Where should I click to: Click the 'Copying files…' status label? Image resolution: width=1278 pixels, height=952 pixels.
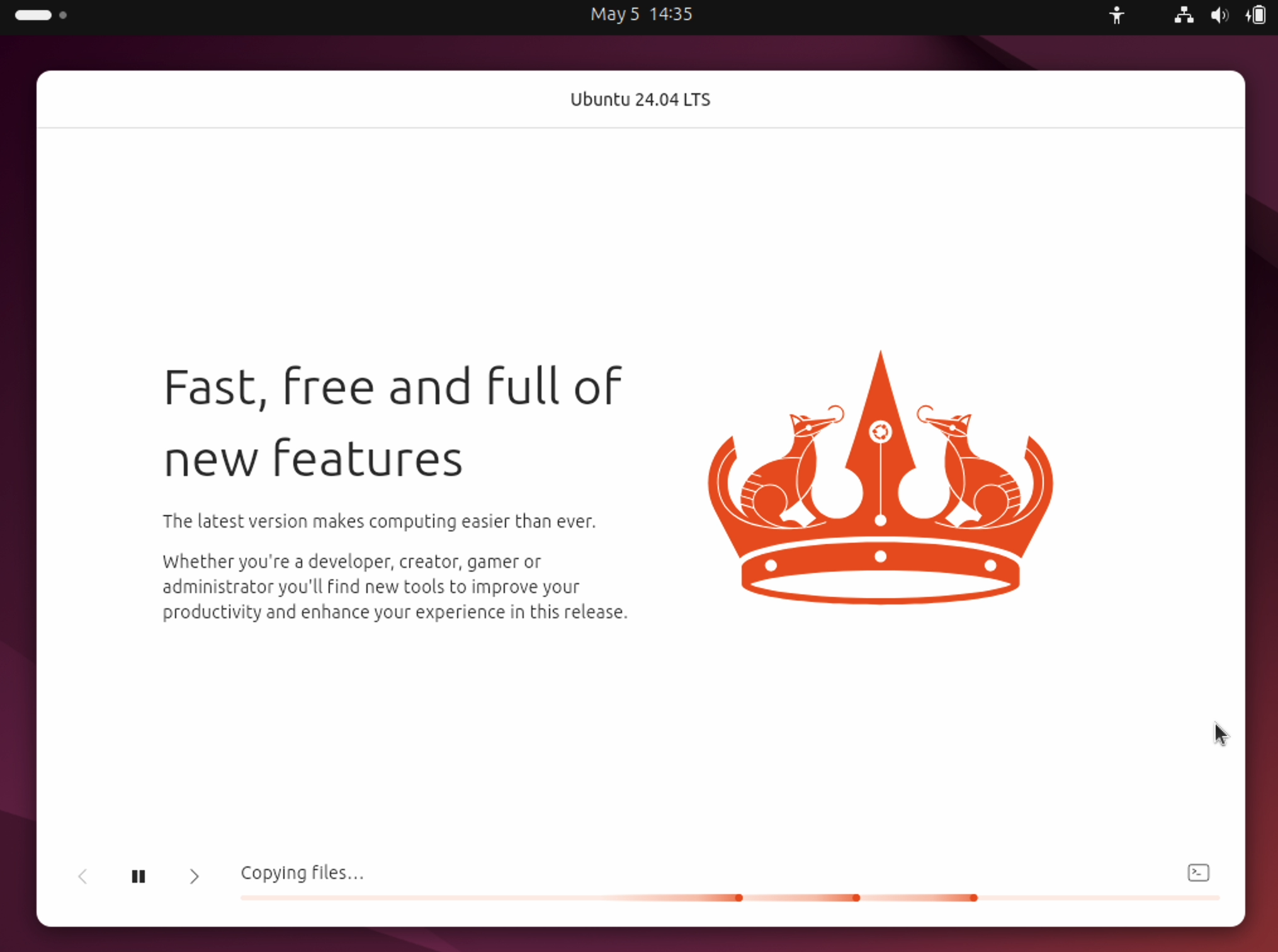302,873
